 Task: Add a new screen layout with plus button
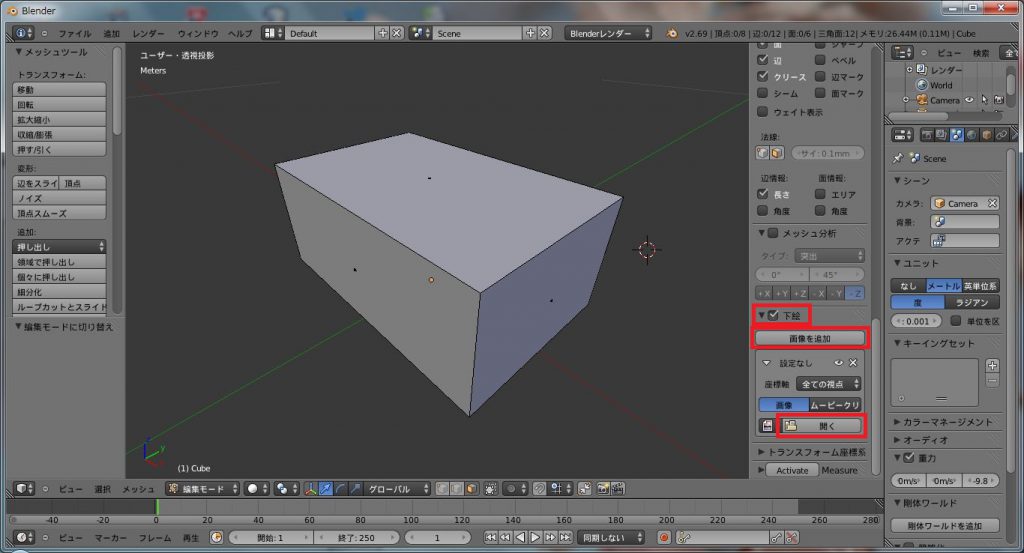(383, 33)
